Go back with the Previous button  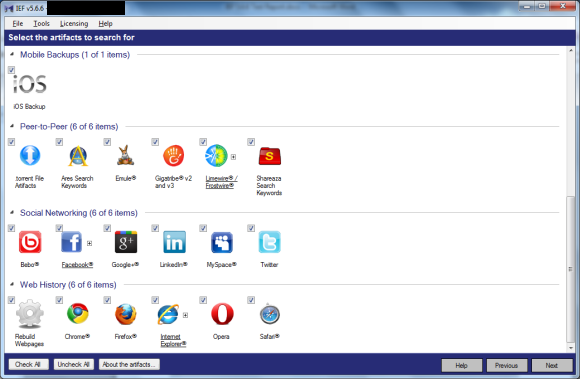pos(507,366)
